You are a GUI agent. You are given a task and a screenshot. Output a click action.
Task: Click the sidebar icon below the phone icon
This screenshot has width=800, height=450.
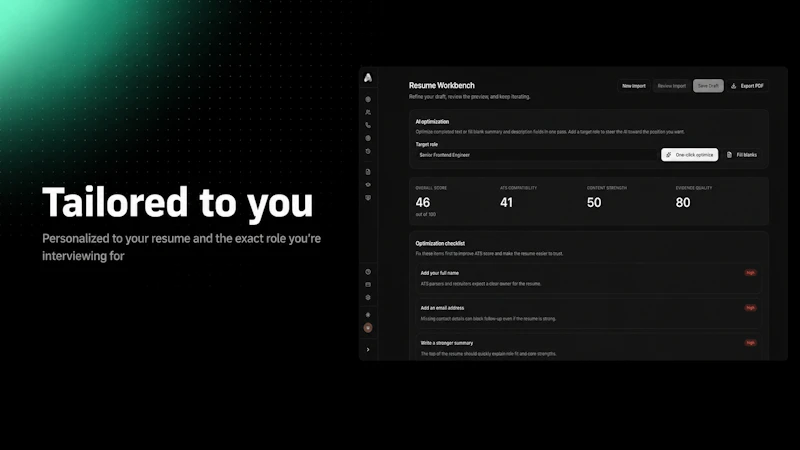coord(368,138)
